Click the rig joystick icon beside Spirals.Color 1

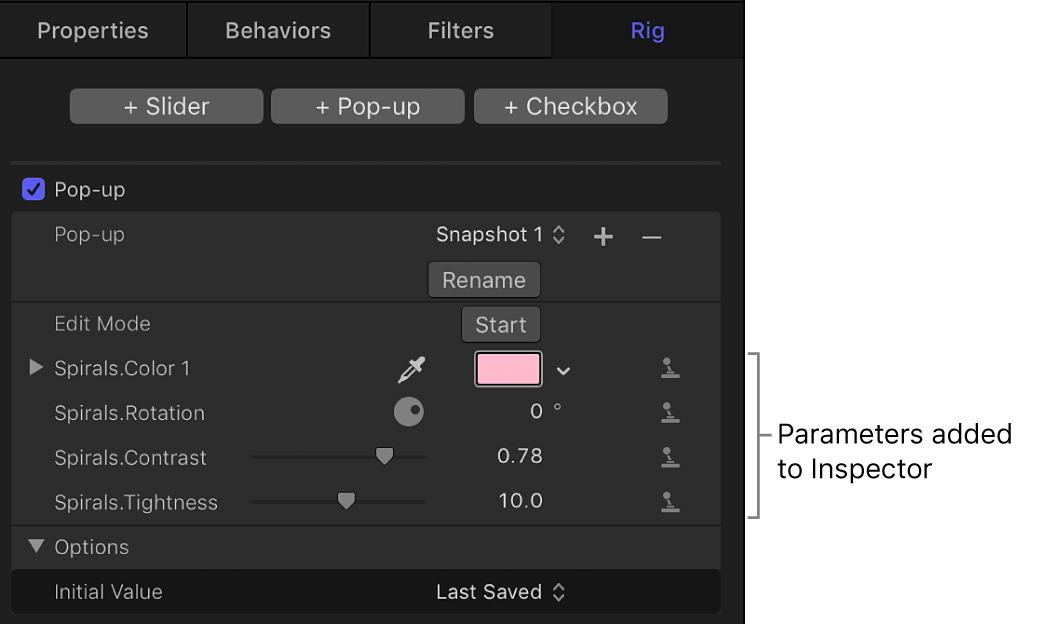tap(670, 369)
